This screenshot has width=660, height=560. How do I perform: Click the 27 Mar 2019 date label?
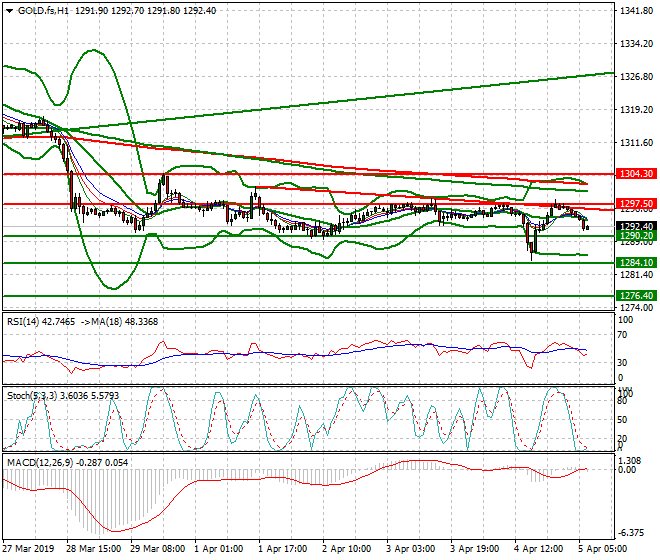point(28,549)
